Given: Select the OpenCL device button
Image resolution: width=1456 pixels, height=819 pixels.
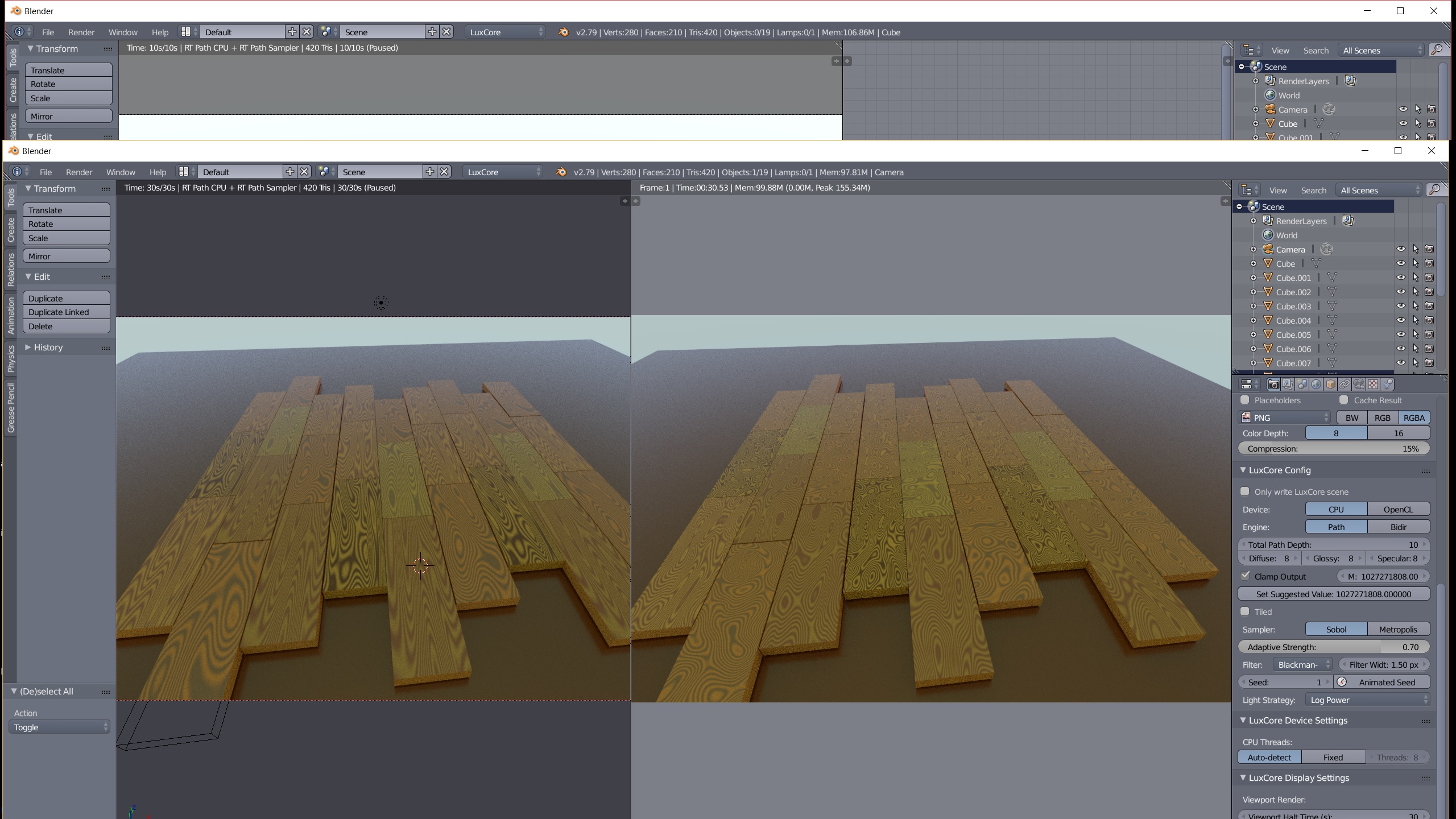Looking at the screenshot, I should (1398, 509).
